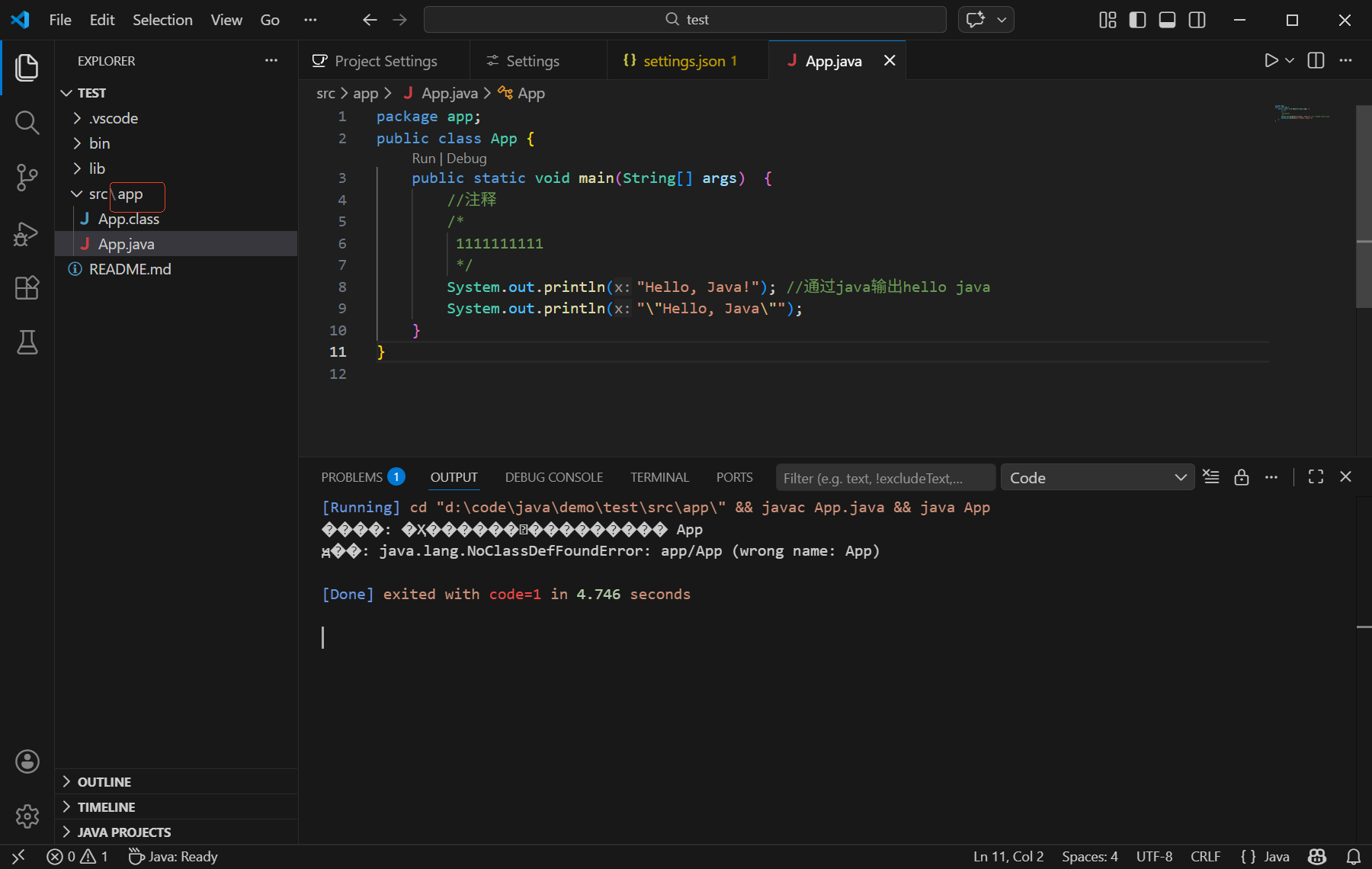Switch to the Project Settings tab
Viewport: 1372px width, 869px height.
(384, 61)
